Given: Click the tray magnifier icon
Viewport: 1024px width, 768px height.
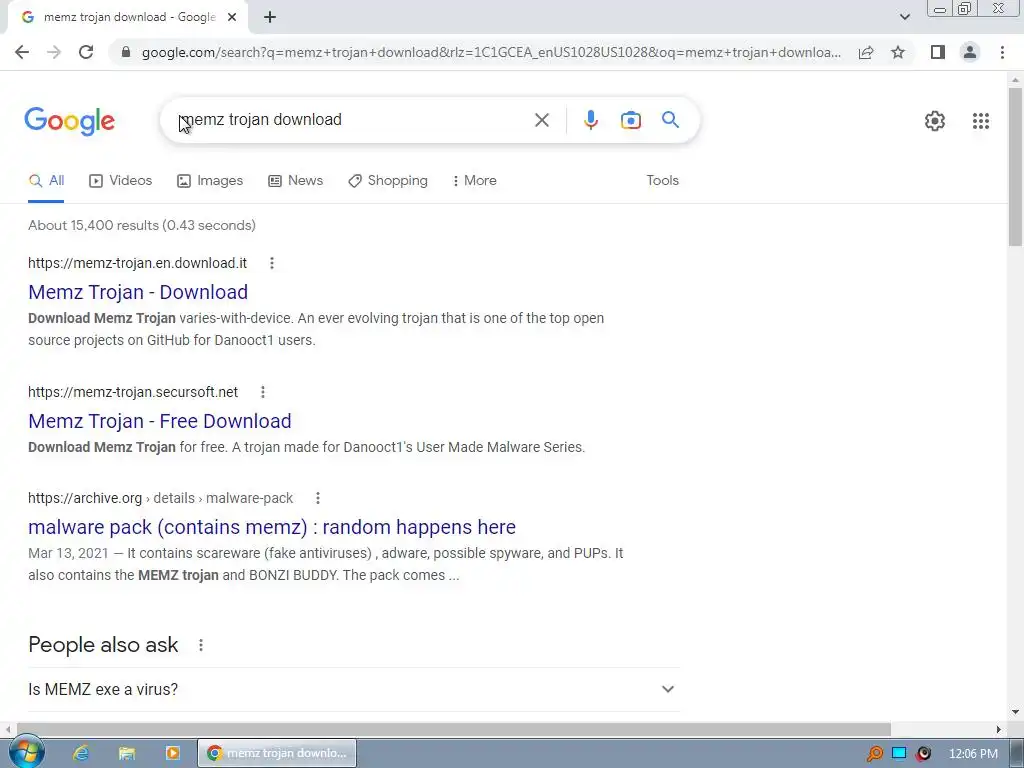Looking at the screenshot, I should 874,754.
